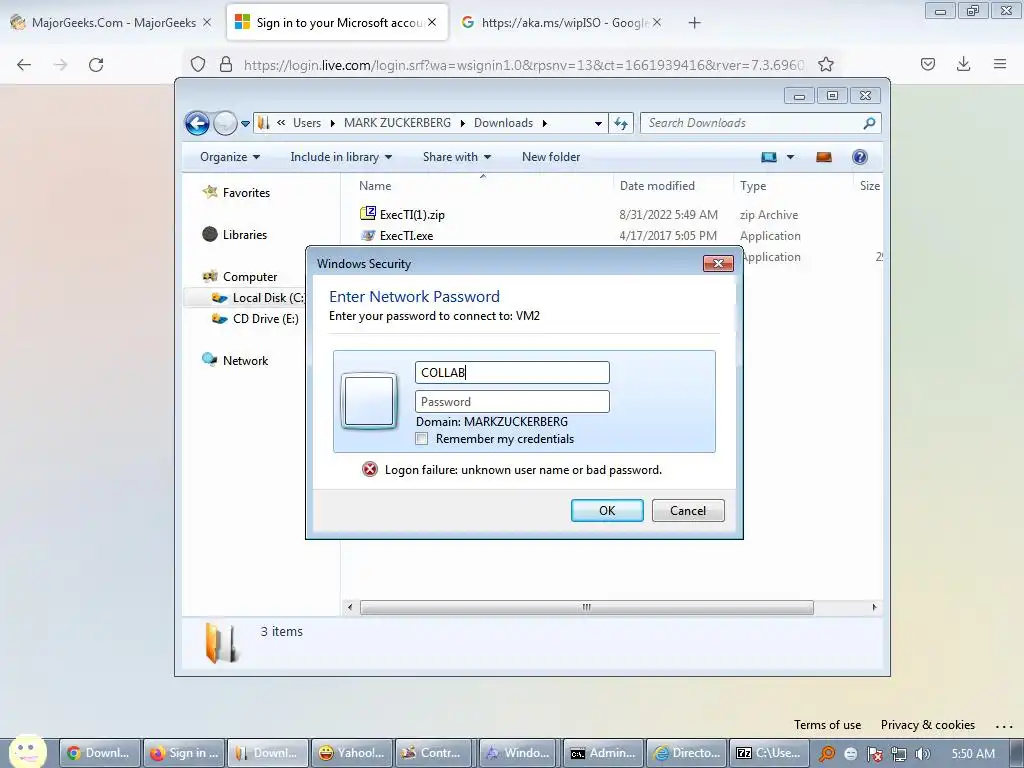Click the padlock site info icon

click(x=226, y=64)
